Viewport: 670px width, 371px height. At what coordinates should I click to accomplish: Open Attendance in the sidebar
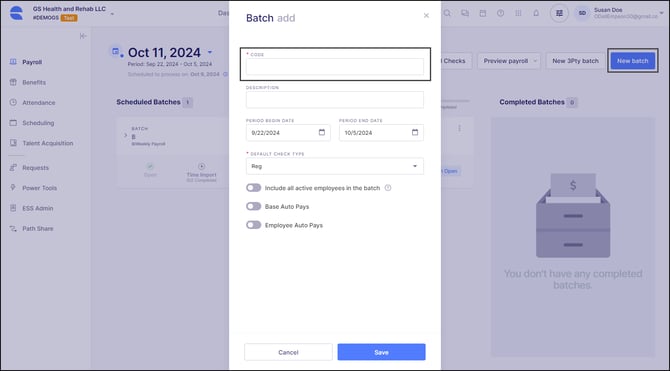(x=38, y=103)
